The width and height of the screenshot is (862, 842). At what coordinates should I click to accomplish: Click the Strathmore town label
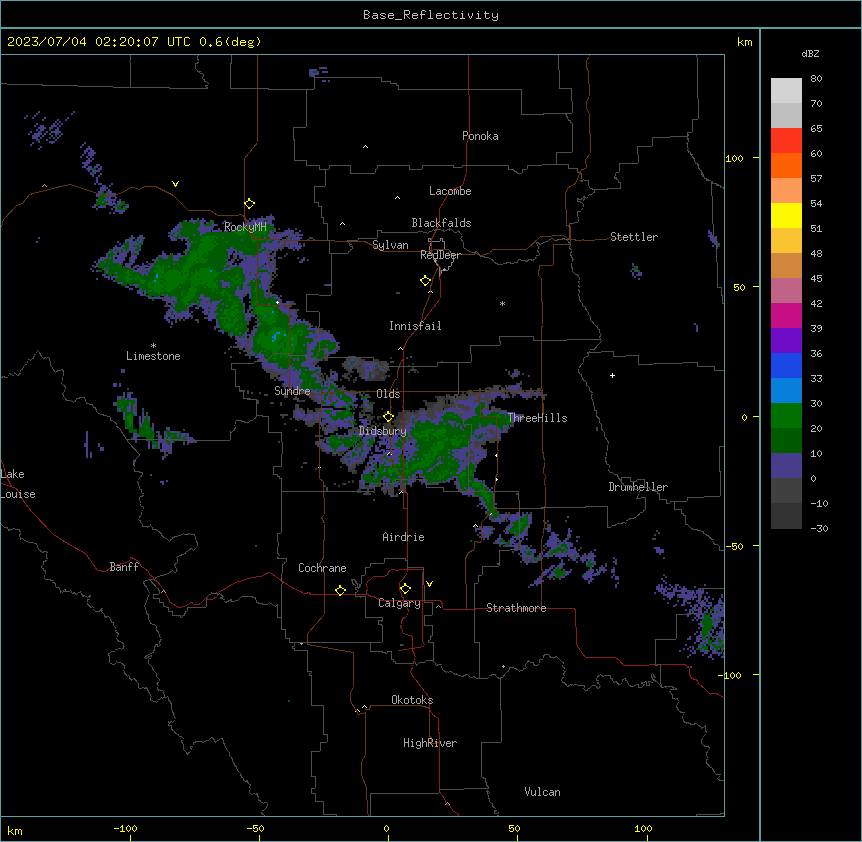tap(516, 608)
